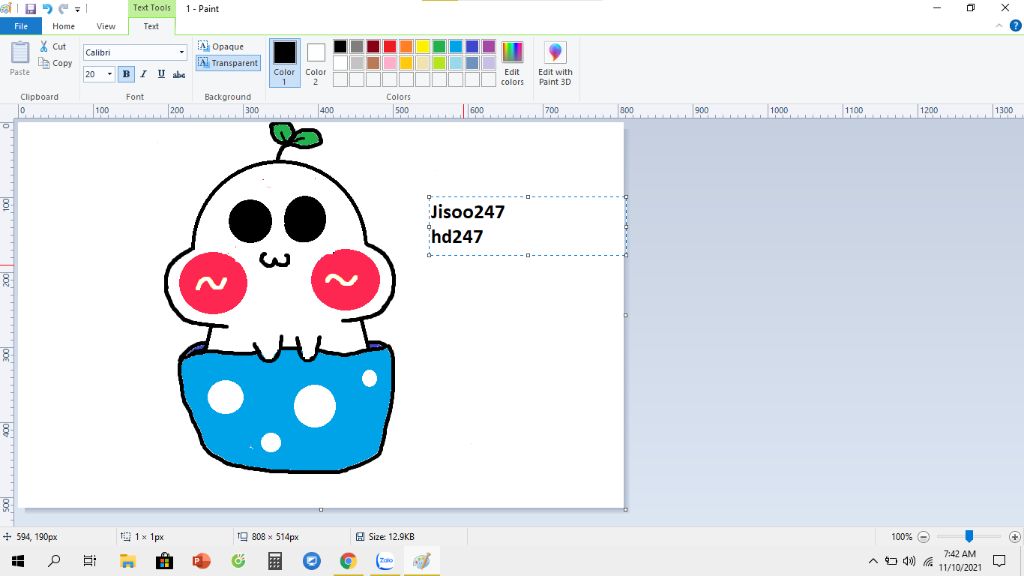Viewport: 1024px width, 576px height.
Task: Toggle Strikethrough text formatting
Action: pyautogui.click(x=179, y=74)
